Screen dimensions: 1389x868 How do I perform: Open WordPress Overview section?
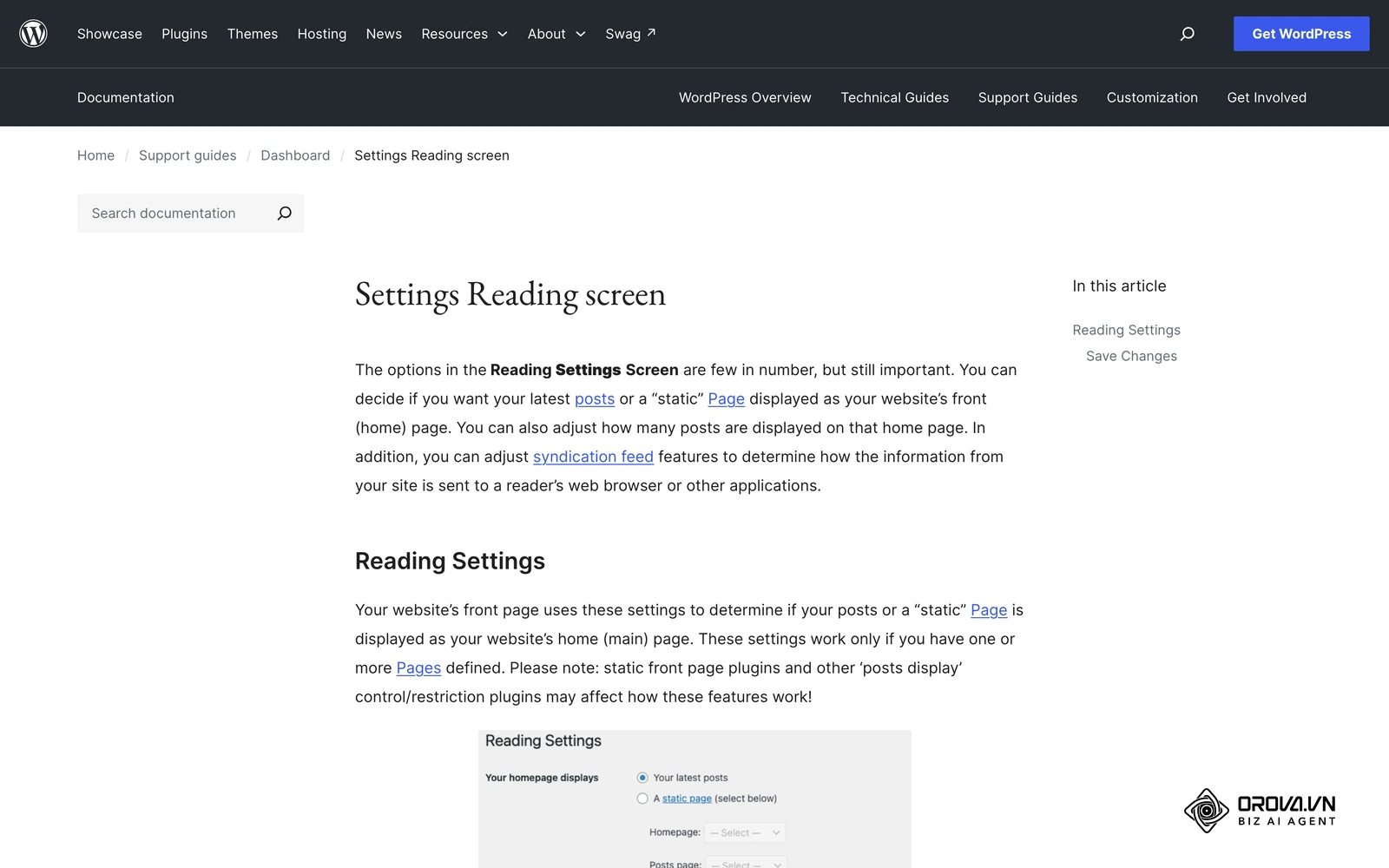tap(745, 97)
